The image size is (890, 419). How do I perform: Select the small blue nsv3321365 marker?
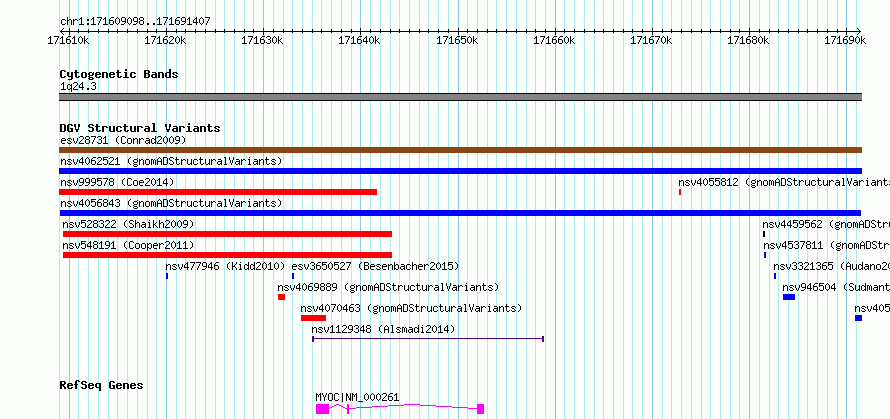[775, 276]
